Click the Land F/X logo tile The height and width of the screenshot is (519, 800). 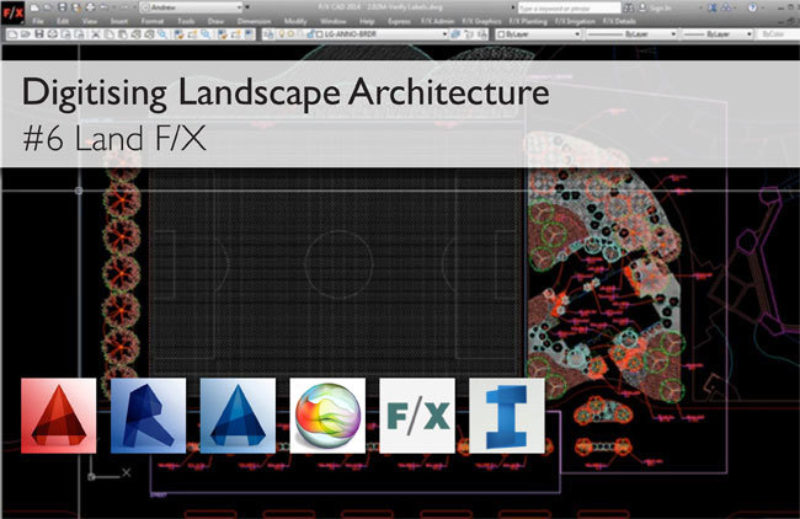tap(417, 415)
